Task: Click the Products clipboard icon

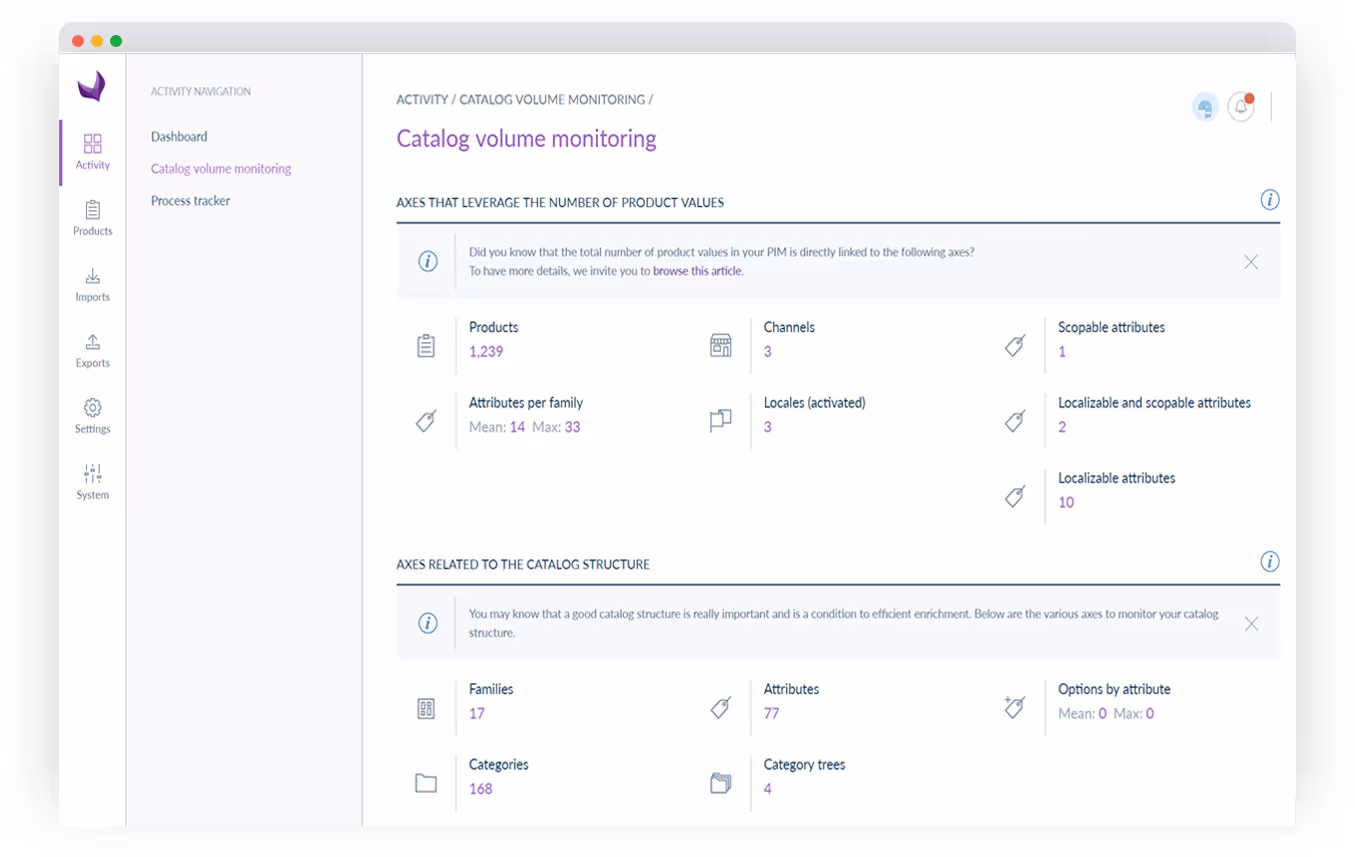Action: click(x=426, y=346)
